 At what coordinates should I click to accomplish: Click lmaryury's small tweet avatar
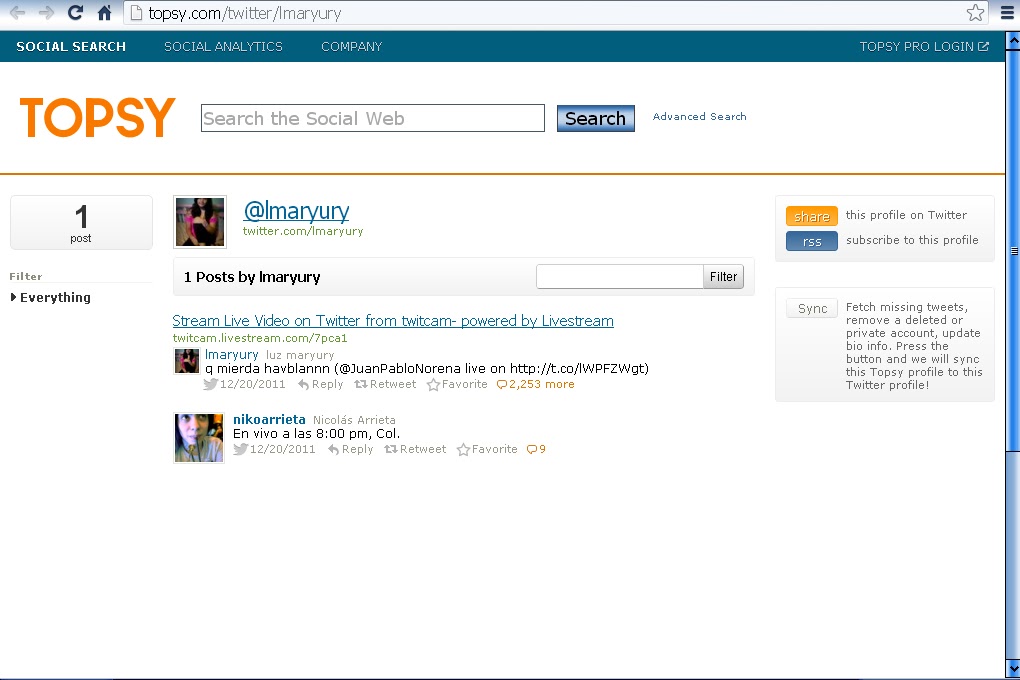[x=187, y=361]
